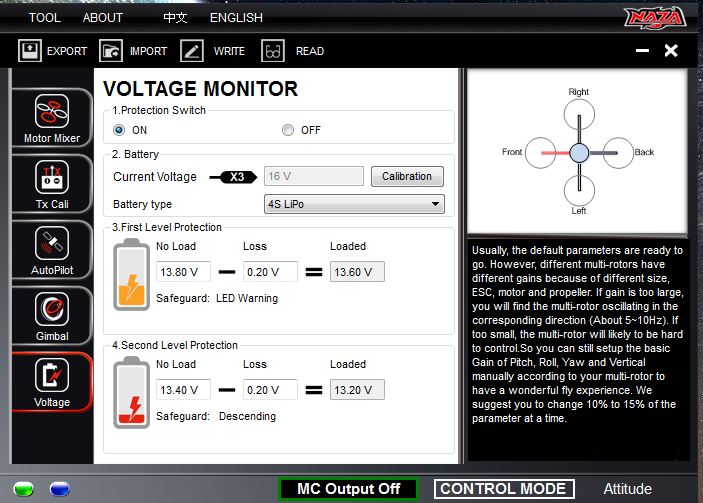
Task: Select the AutoPilot satellite icon
Action: [x=51, y=244]
